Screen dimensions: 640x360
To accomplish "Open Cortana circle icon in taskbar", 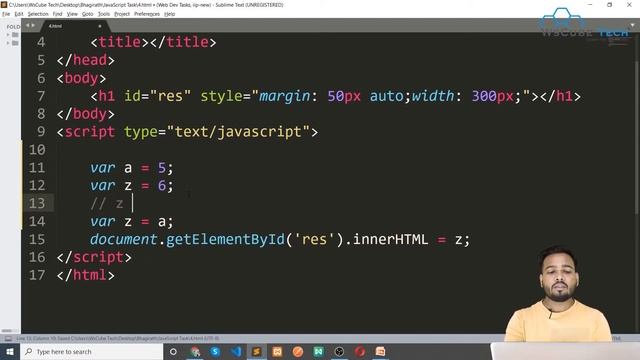I will (173, 351).
